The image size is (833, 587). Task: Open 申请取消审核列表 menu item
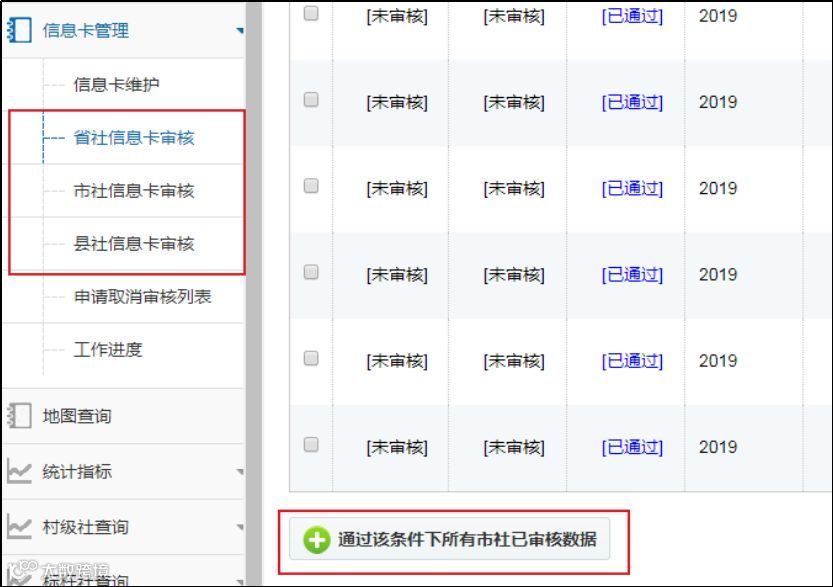point(142,296)
